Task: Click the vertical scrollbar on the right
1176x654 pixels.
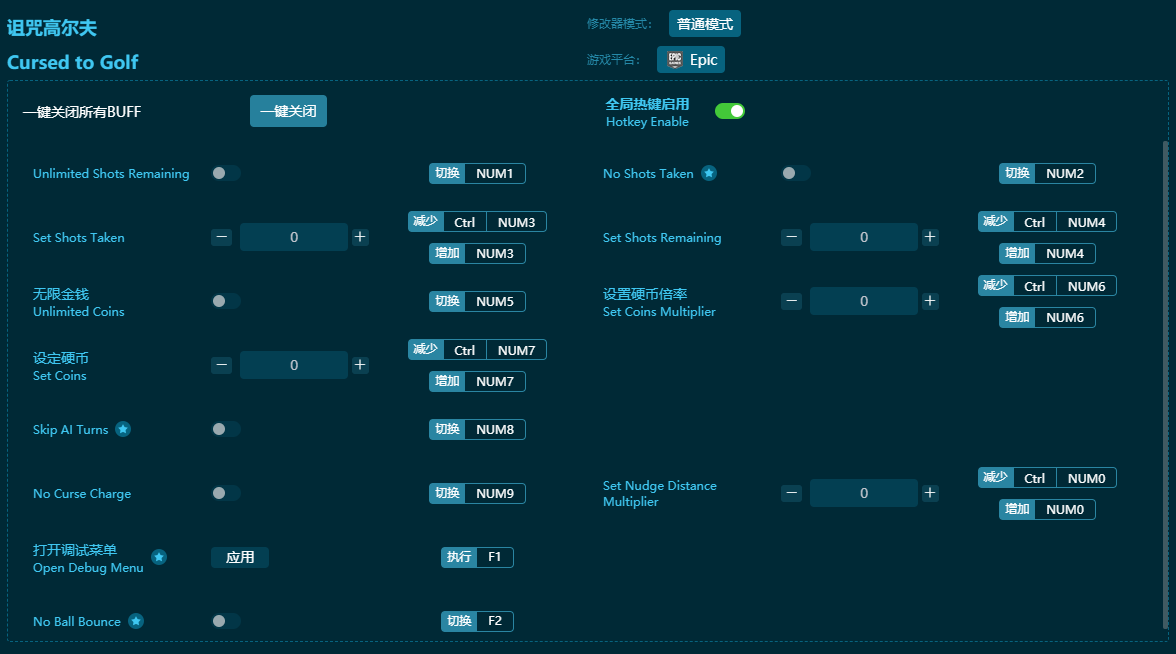Action: (x=1164, y=380)
